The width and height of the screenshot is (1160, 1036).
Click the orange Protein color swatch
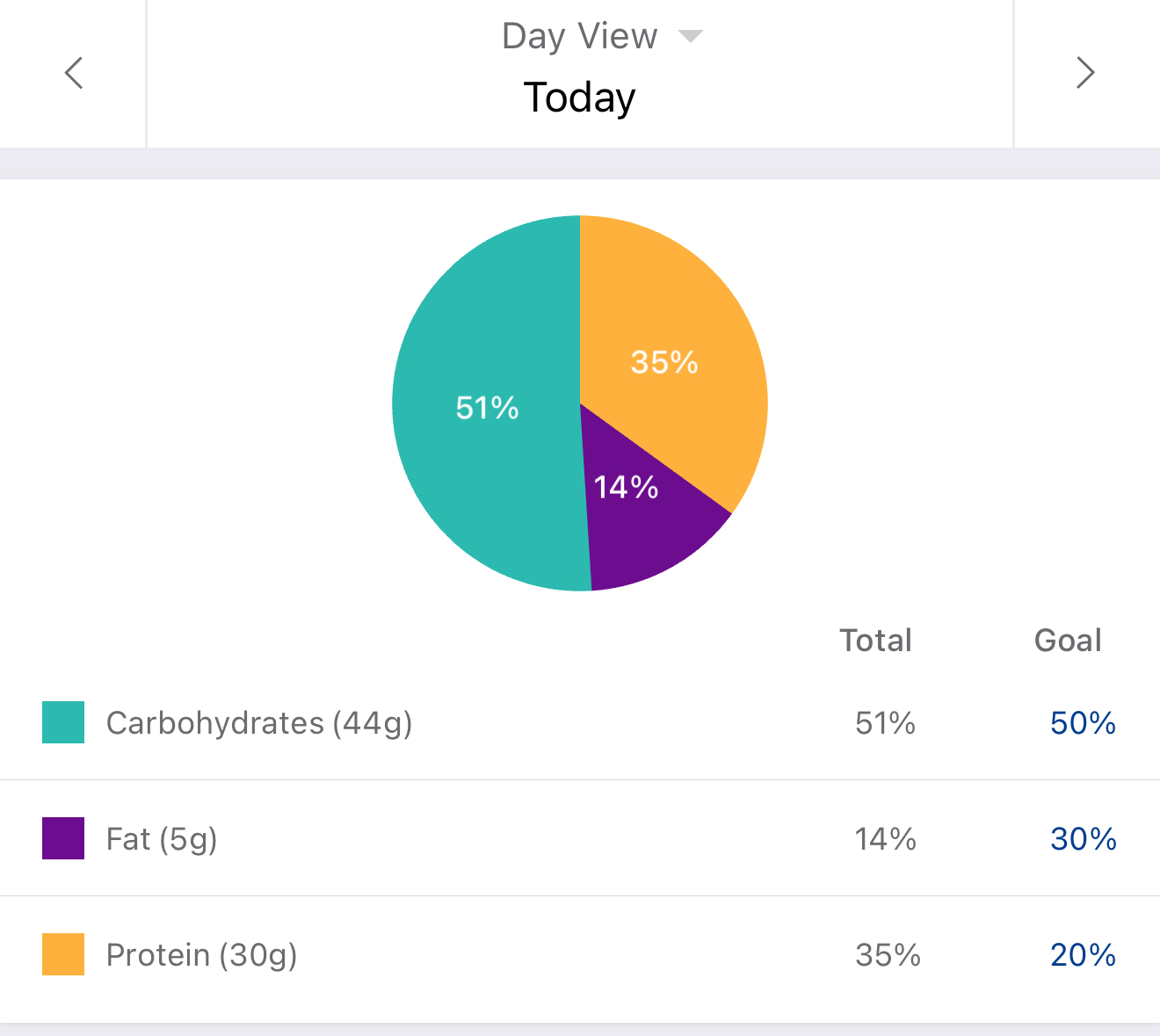click(x=63, y=954)
